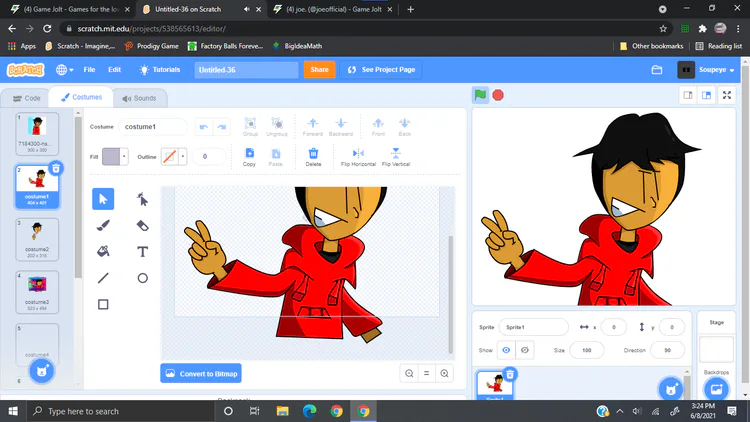Click the Undo arrow icon
The width and height of the screenshot is (750, 422).
pos(204,127)
